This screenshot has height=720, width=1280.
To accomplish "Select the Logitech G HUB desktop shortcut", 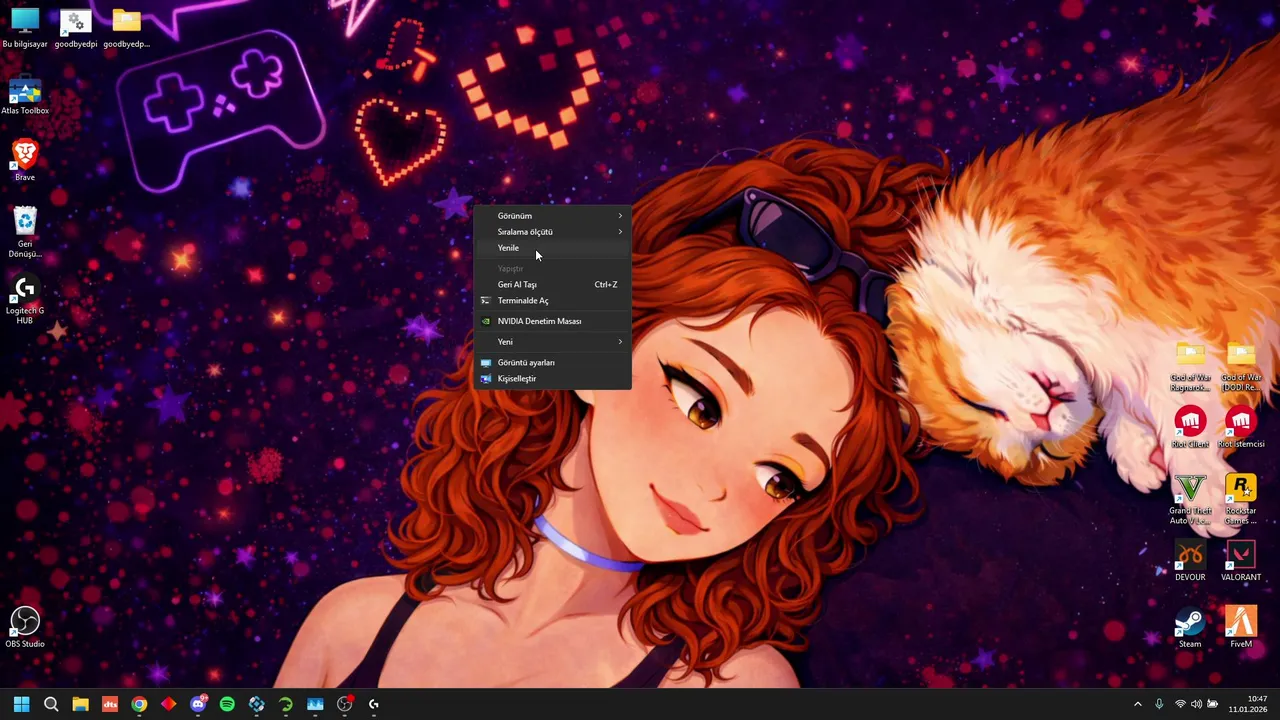I will pyautogui.click(x=25, y=300).
